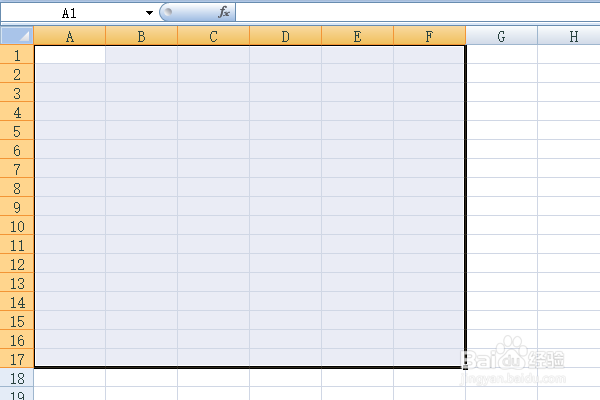Screen dimensions: 600x400
Task: Select row 9 header
Action: tap(17, 207)
